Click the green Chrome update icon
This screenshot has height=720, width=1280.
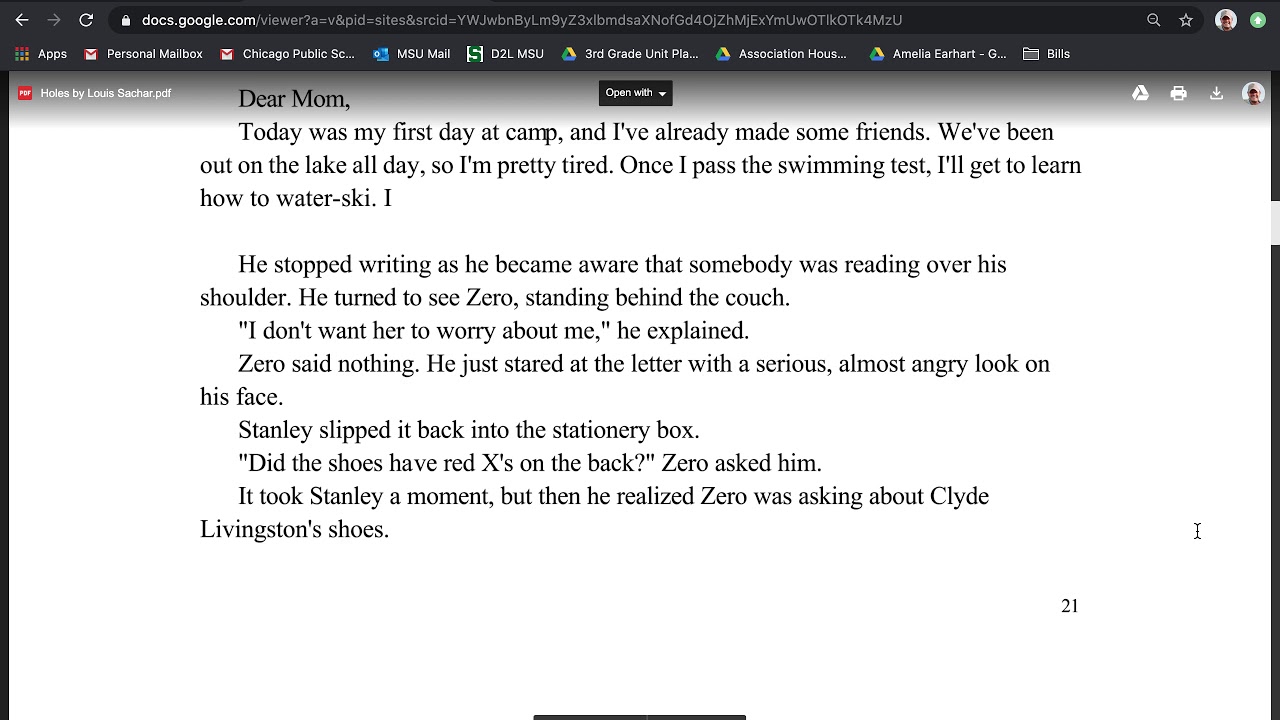coord(1258,20)
